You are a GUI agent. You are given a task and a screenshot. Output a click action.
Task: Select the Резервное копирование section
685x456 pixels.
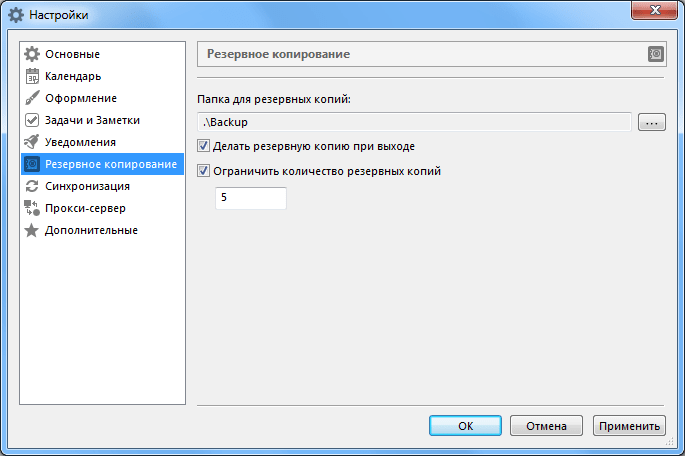coord(103,164)
